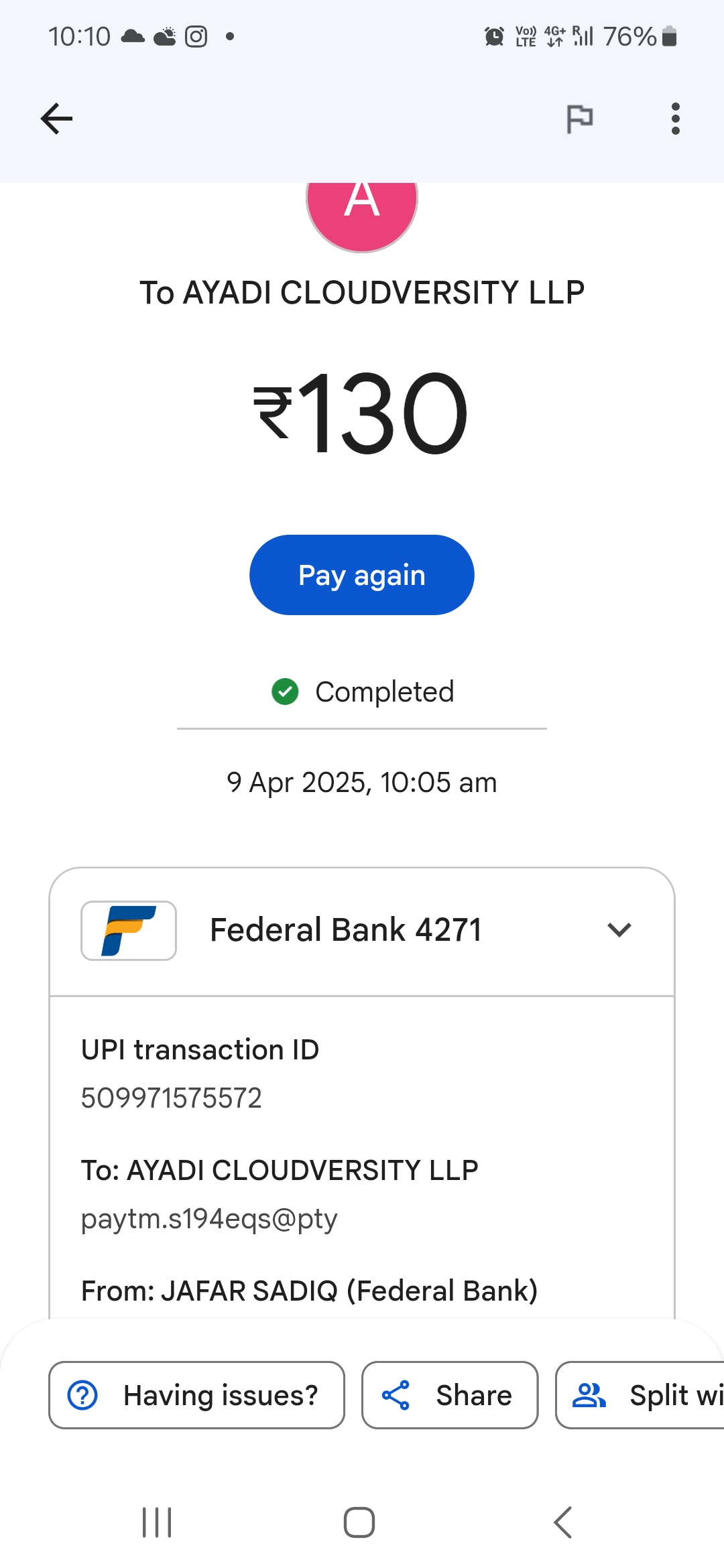This screenshot has width=724, height=1568.
Task: Tap the ₹130 amount text
Action: point(361,413)
